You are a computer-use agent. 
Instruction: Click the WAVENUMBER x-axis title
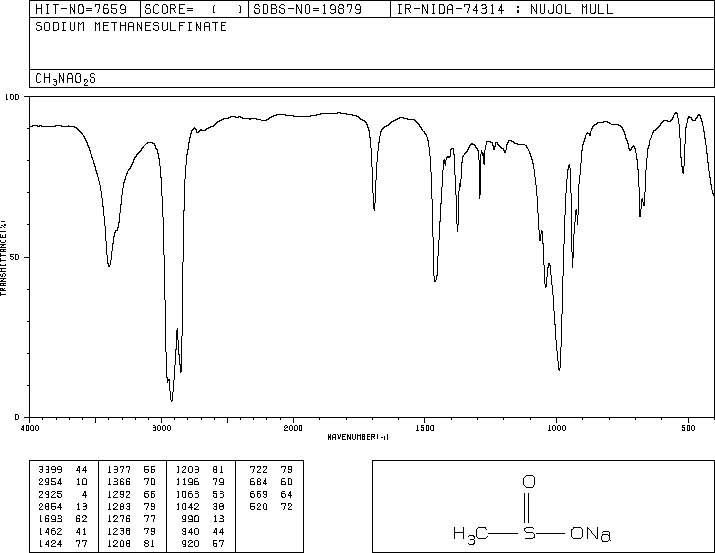point(358,437)
